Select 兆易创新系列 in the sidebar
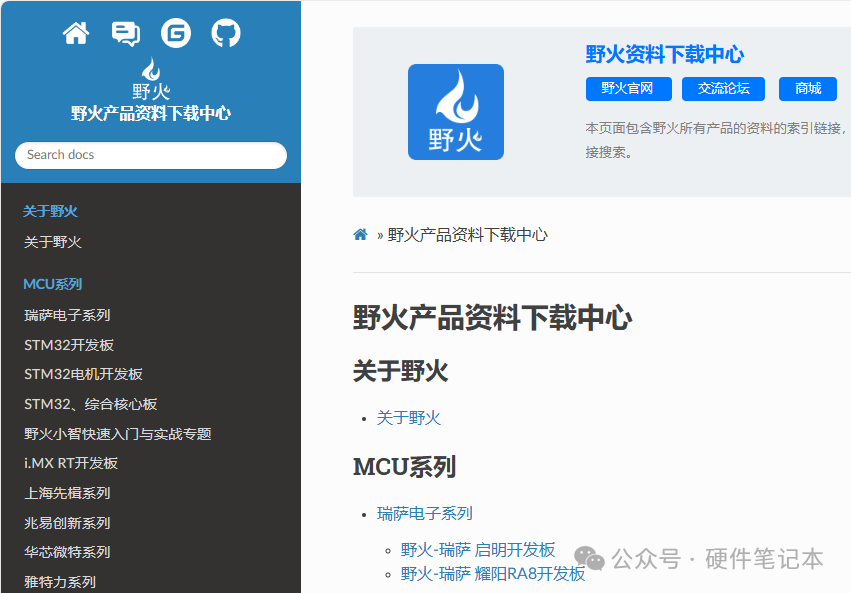The height and width of the screenshot is (593, 851). 67,523
